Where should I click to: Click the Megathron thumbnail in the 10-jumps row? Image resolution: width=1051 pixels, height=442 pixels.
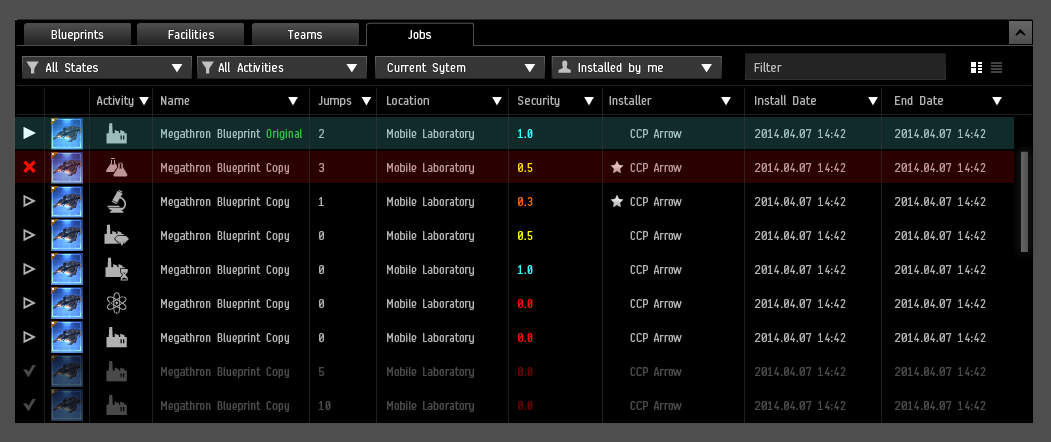coord(67,406)
